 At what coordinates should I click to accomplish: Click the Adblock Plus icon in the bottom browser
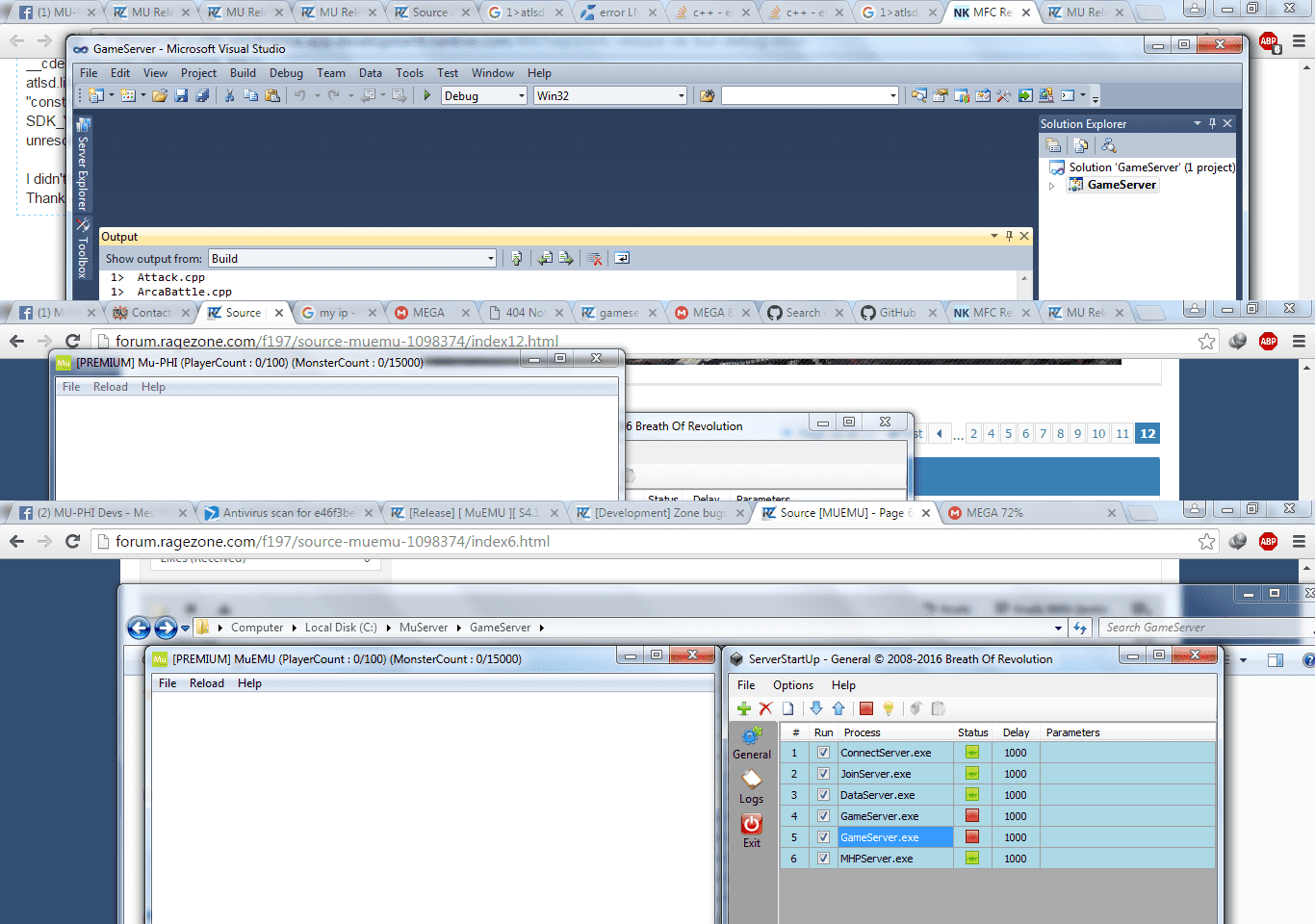coord(1269,541)
